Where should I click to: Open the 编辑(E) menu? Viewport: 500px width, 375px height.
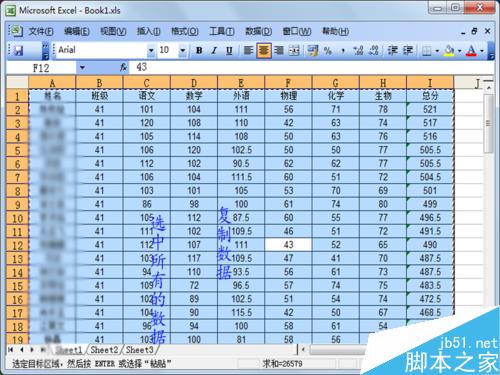pos(77,32)
